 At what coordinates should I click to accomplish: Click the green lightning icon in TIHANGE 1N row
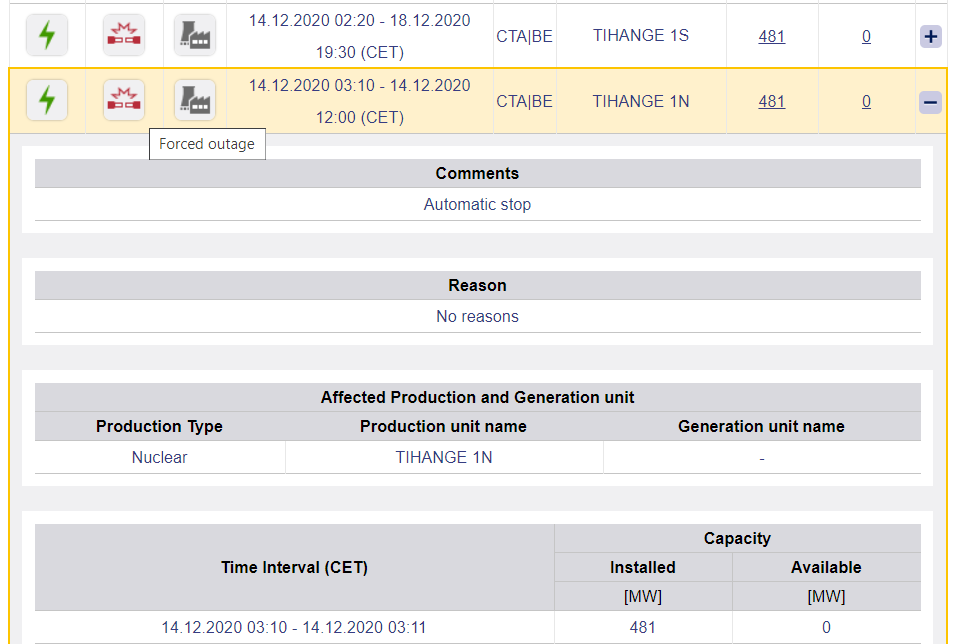[x=47, y=101]
